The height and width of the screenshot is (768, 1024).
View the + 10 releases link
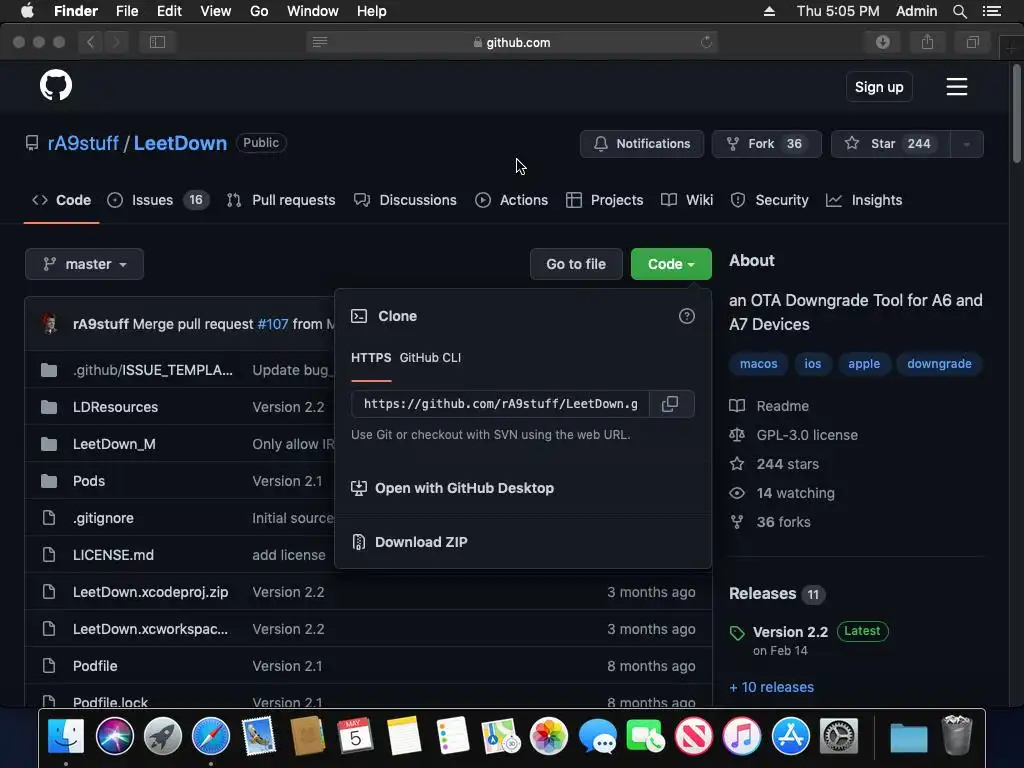click(771, 687)
